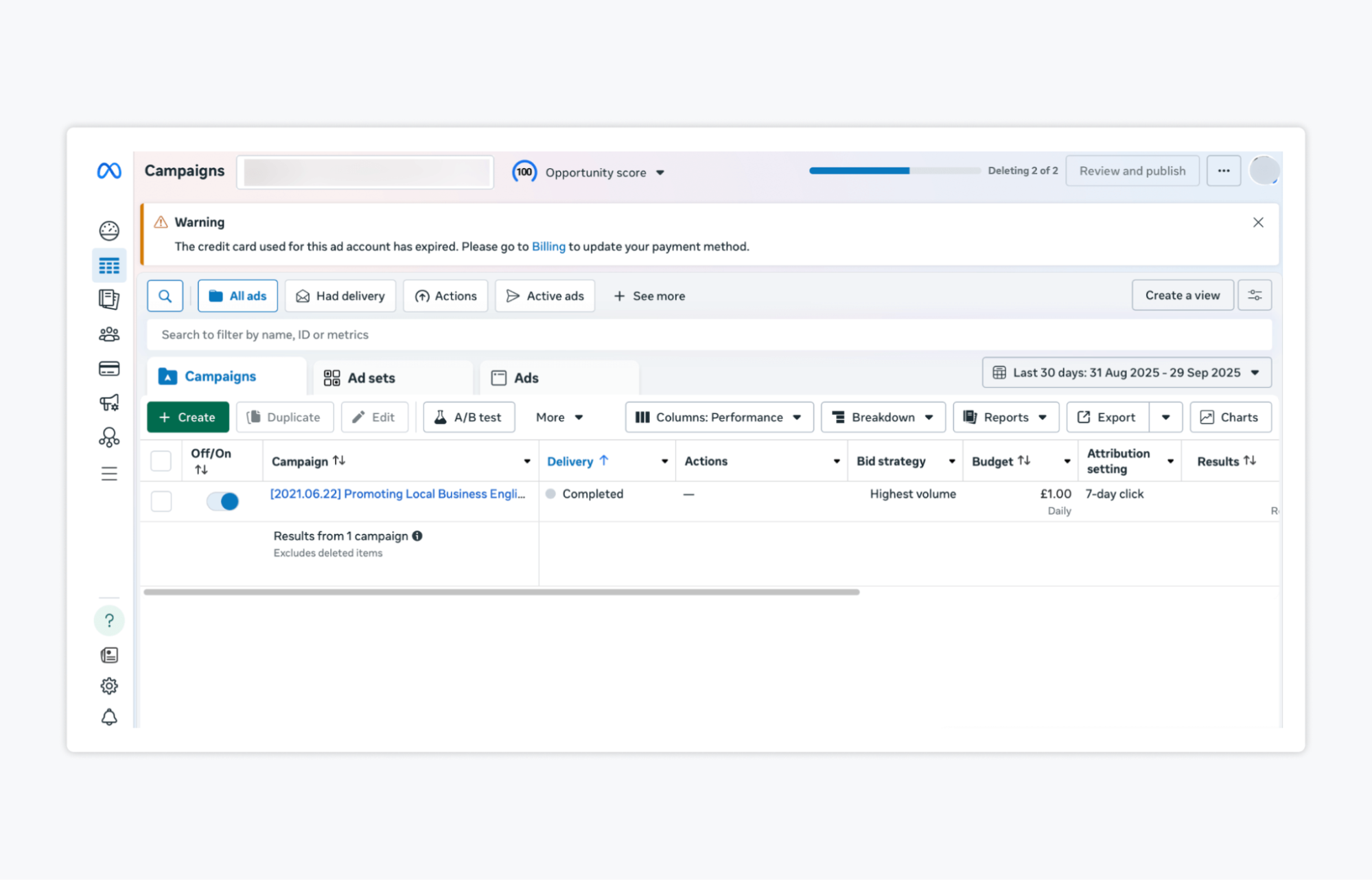
Task: Expand the date range dropdown
Action: click(1126, 373)
